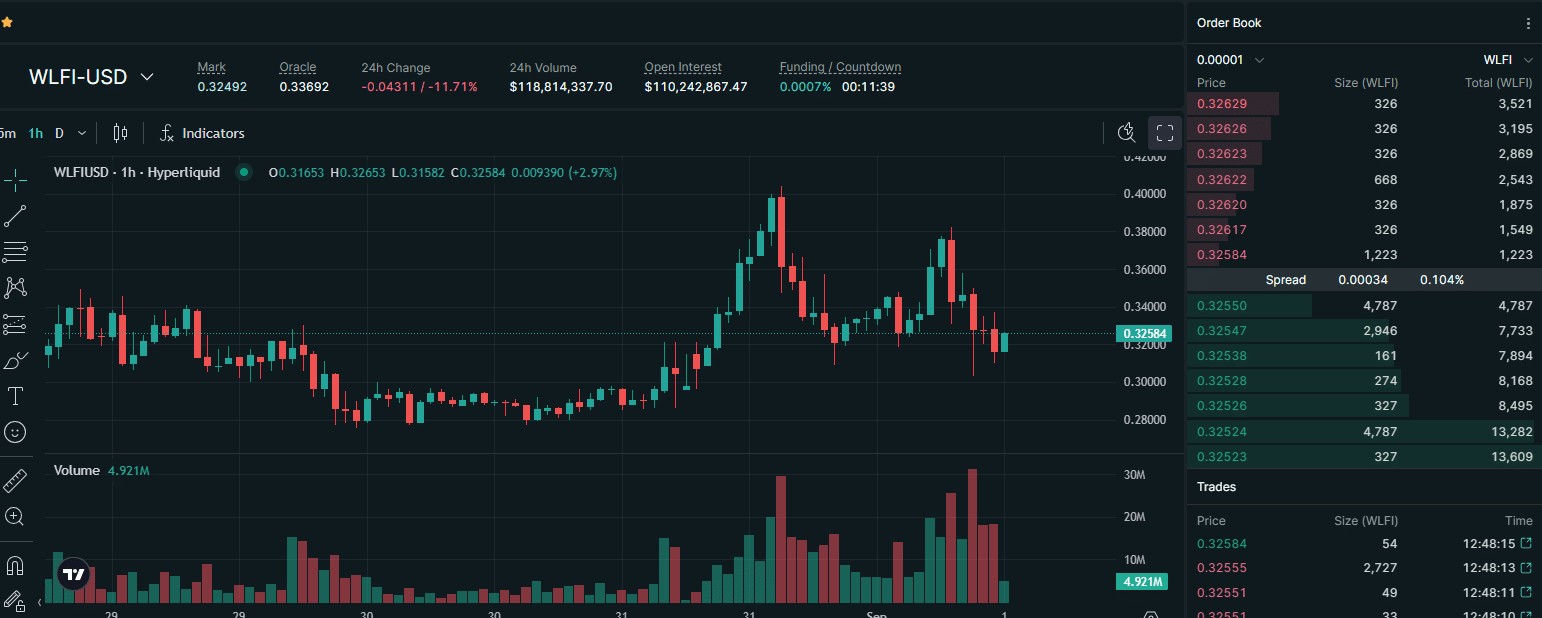Open the Order Book three-dot menu
This screenshot has width=1542, height=618.
[1528, 23]
